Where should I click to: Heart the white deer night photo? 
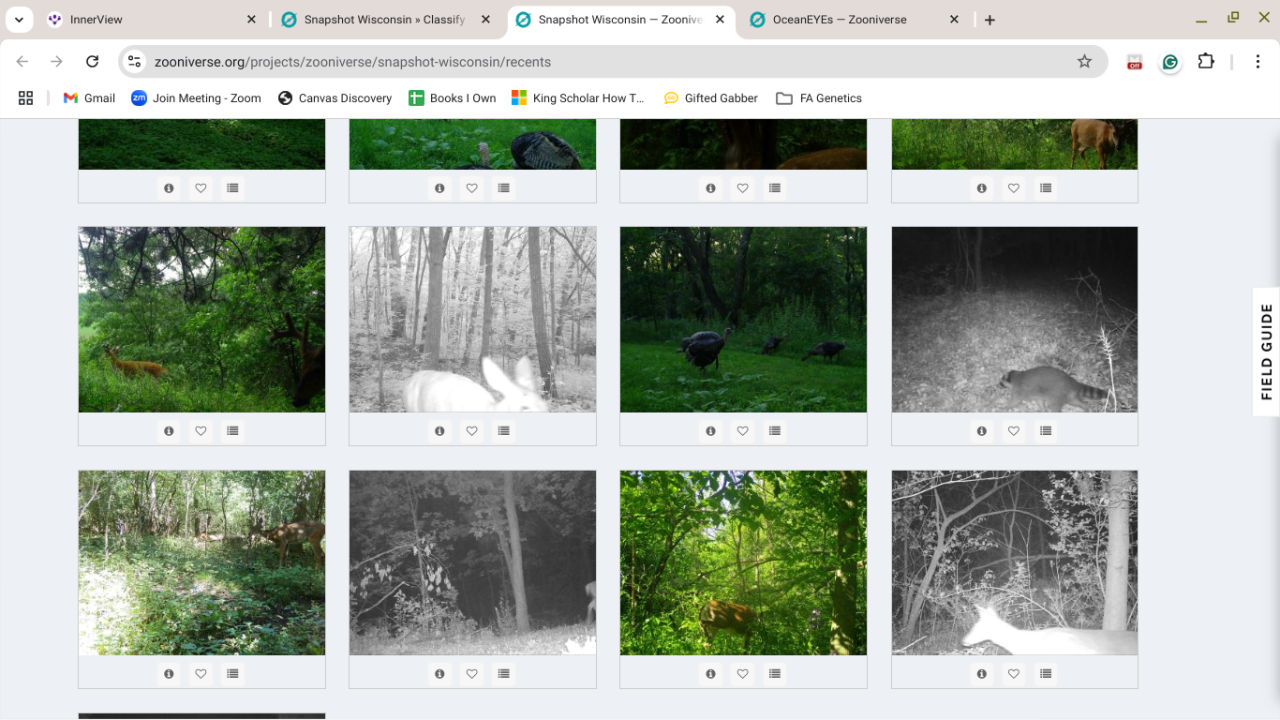coord(1014,674)
